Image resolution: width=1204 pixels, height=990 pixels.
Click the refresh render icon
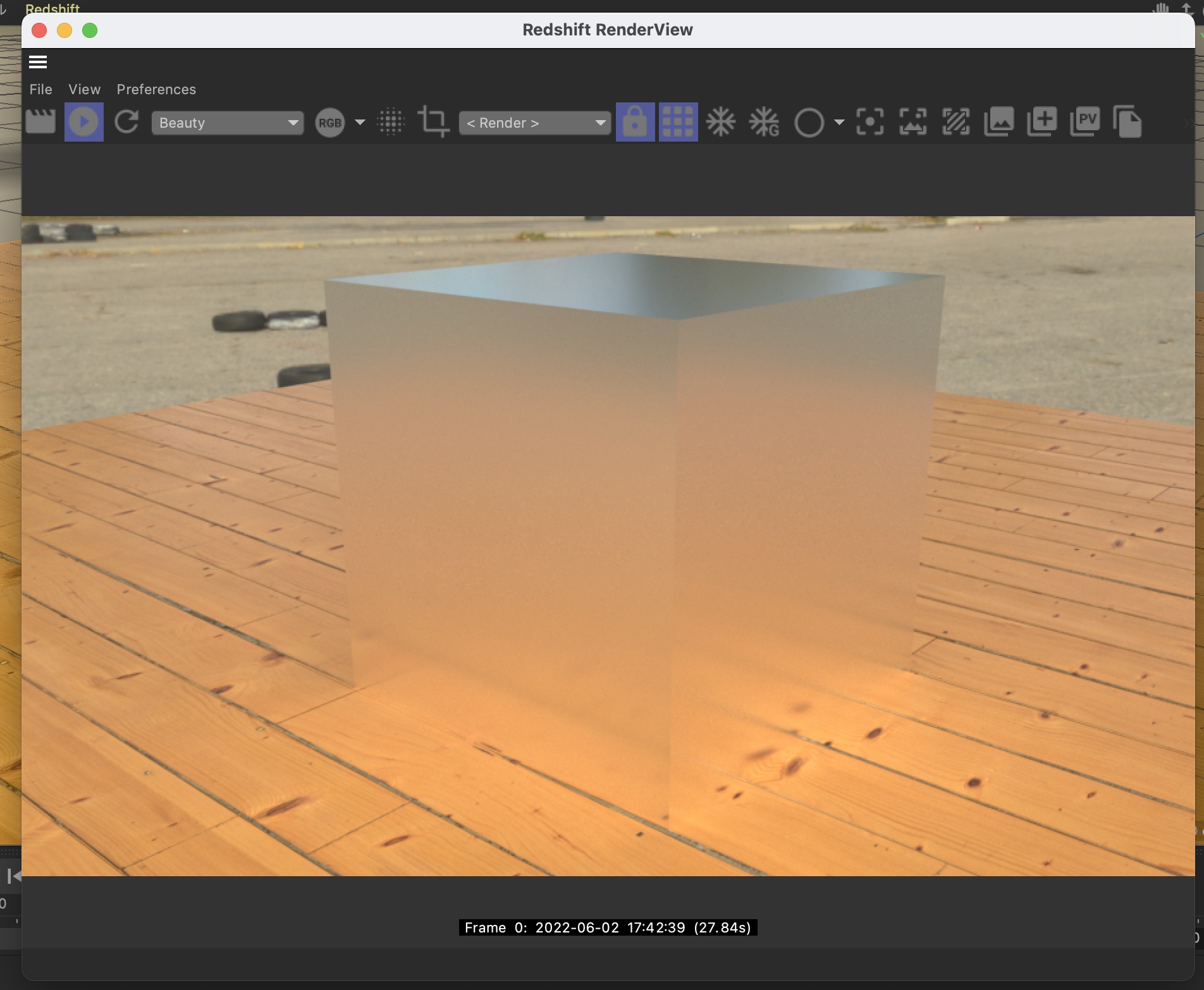[126, 122]
